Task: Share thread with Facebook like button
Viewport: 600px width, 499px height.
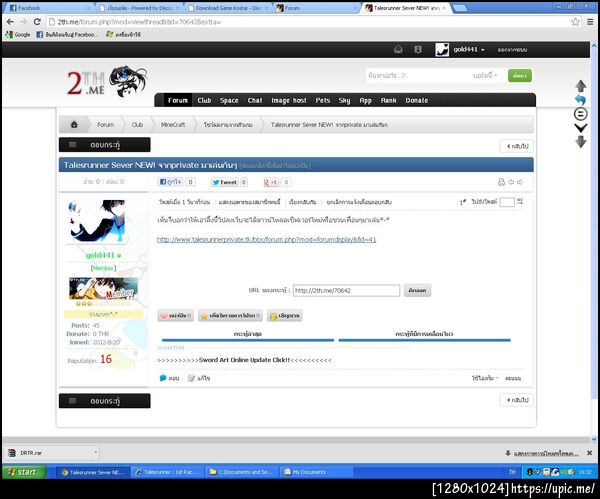Action: pos(171,182)
